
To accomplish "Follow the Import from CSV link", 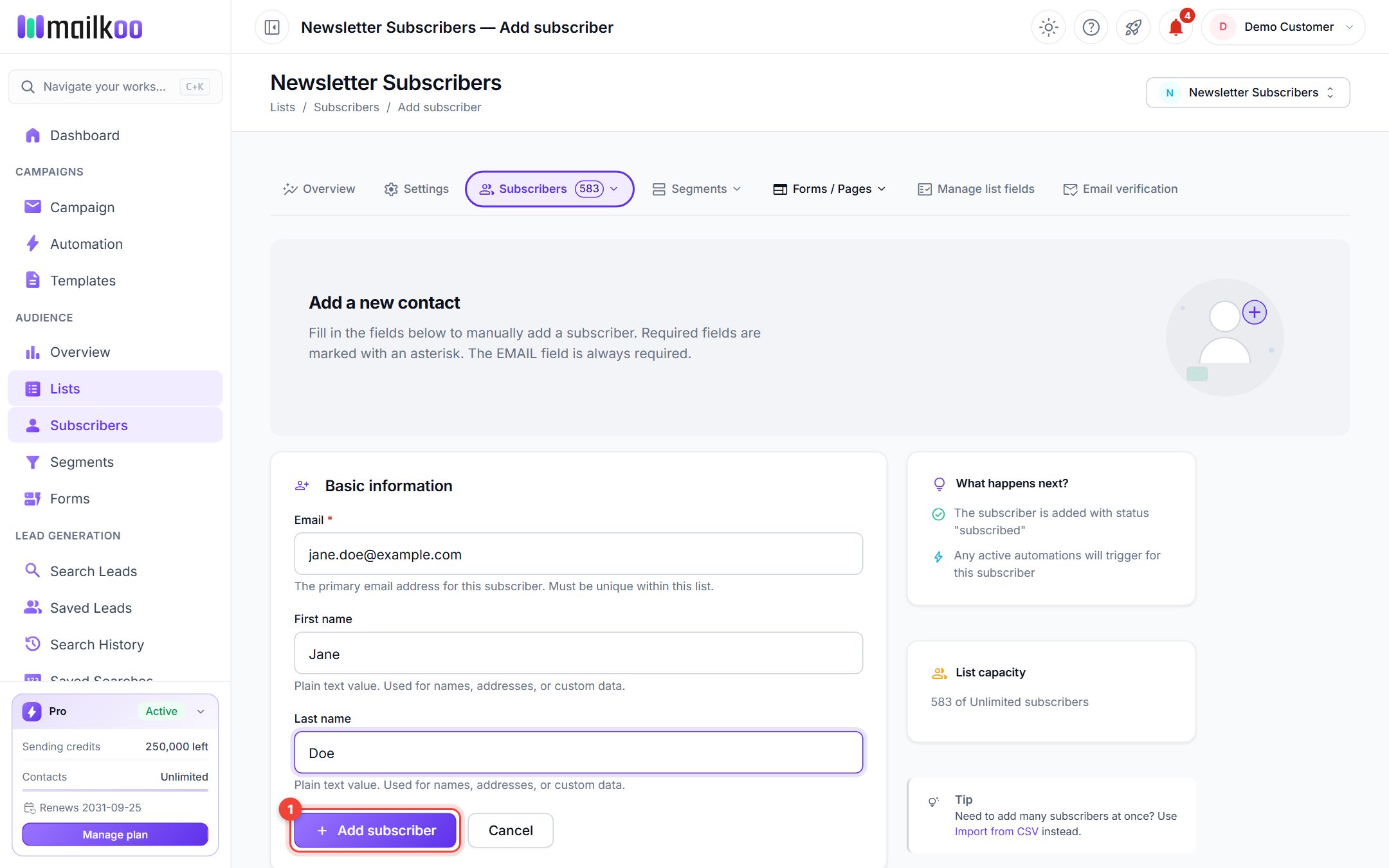I will (996, 831).
